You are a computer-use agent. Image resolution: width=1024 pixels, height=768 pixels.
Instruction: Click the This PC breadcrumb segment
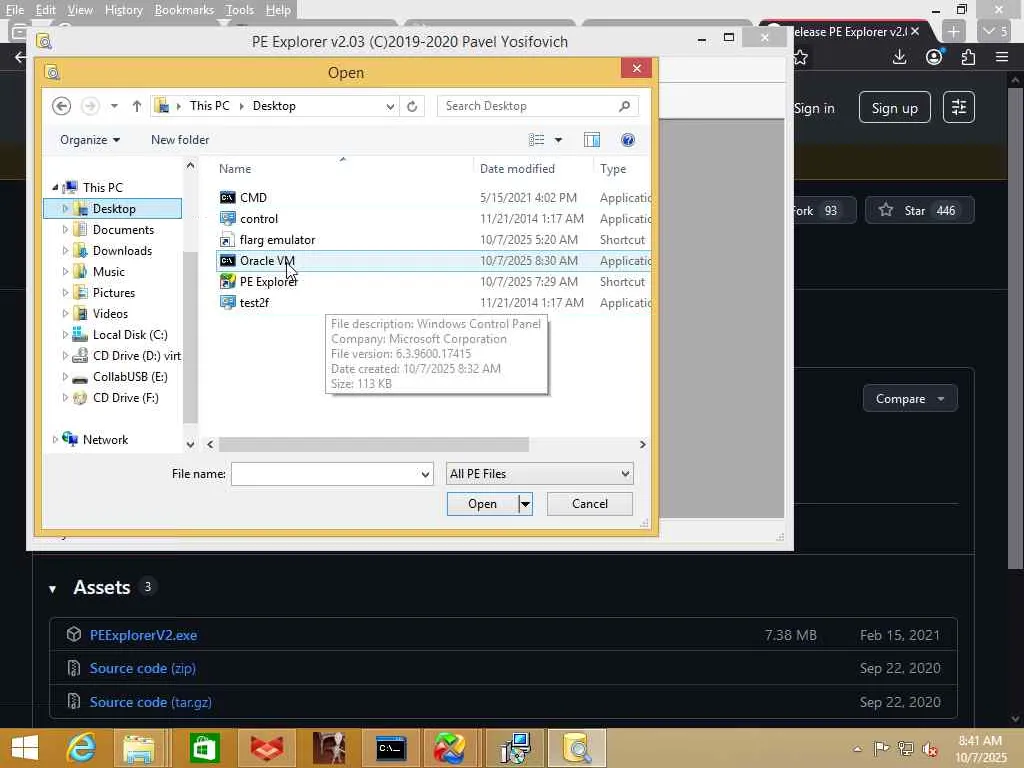210,106
